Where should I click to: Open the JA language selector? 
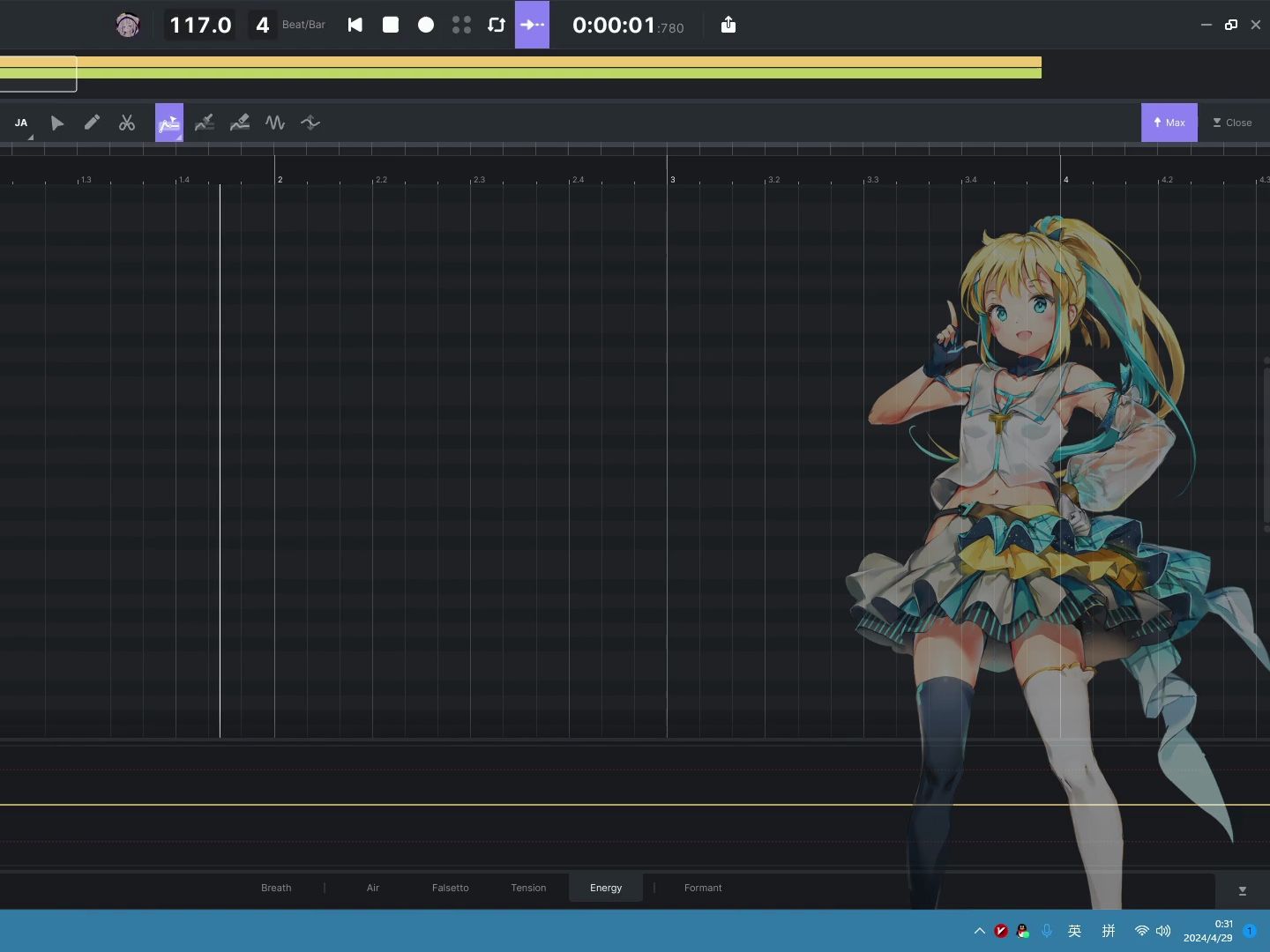[21, 123]
